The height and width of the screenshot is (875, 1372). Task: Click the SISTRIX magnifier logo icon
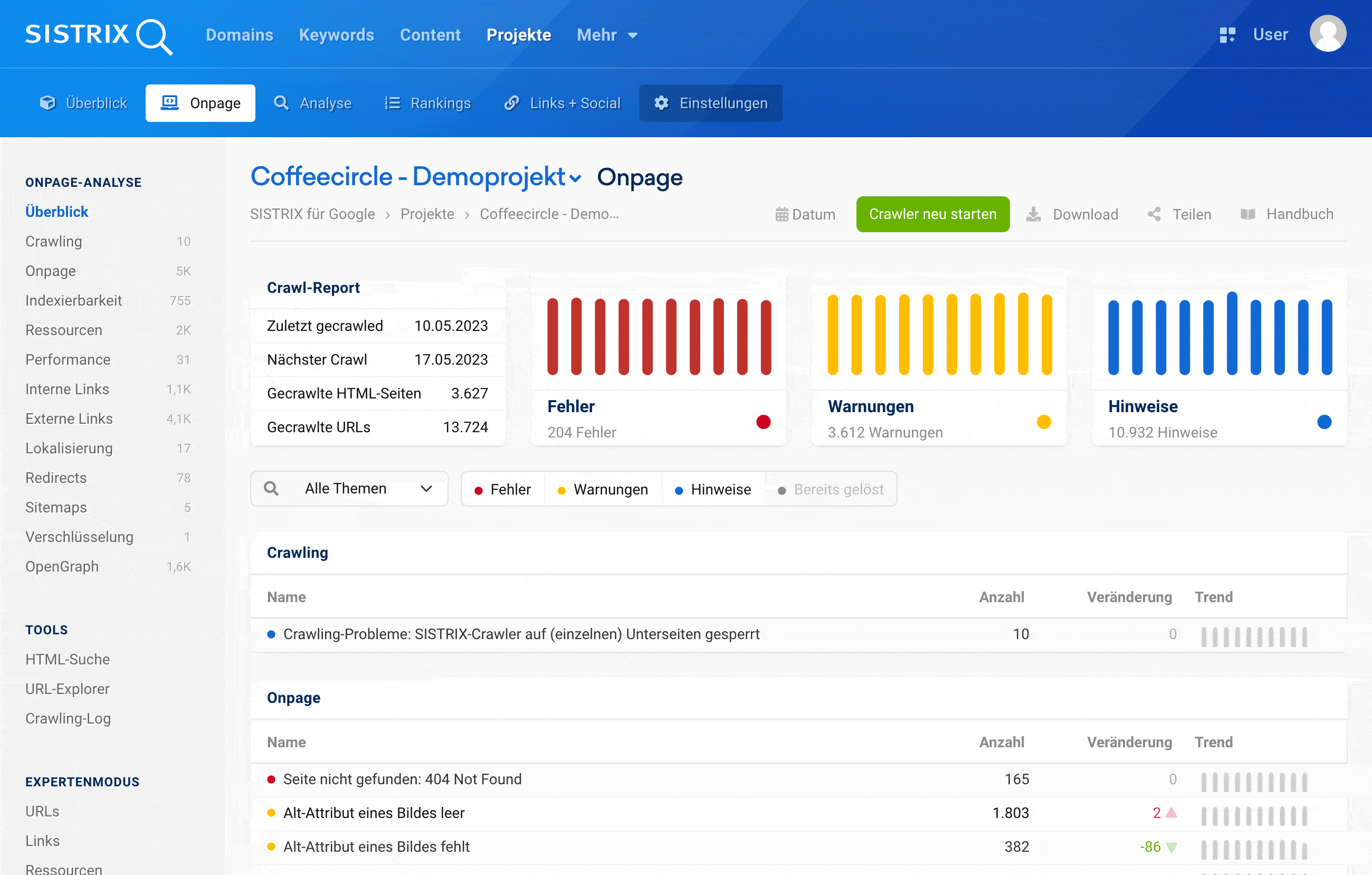point(153,36)
